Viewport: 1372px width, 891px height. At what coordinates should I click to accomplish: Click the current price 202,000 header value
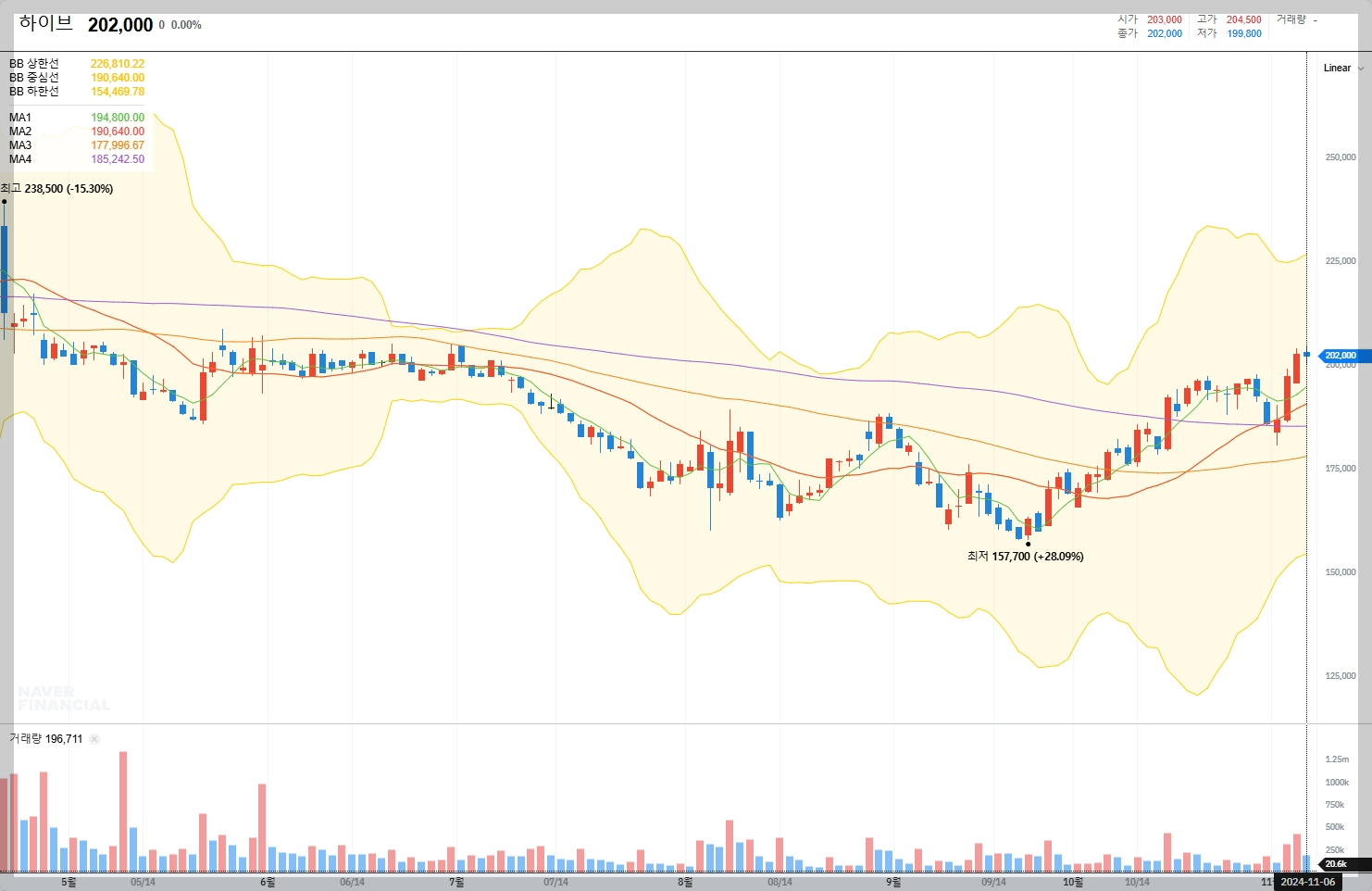coord(120,25)
